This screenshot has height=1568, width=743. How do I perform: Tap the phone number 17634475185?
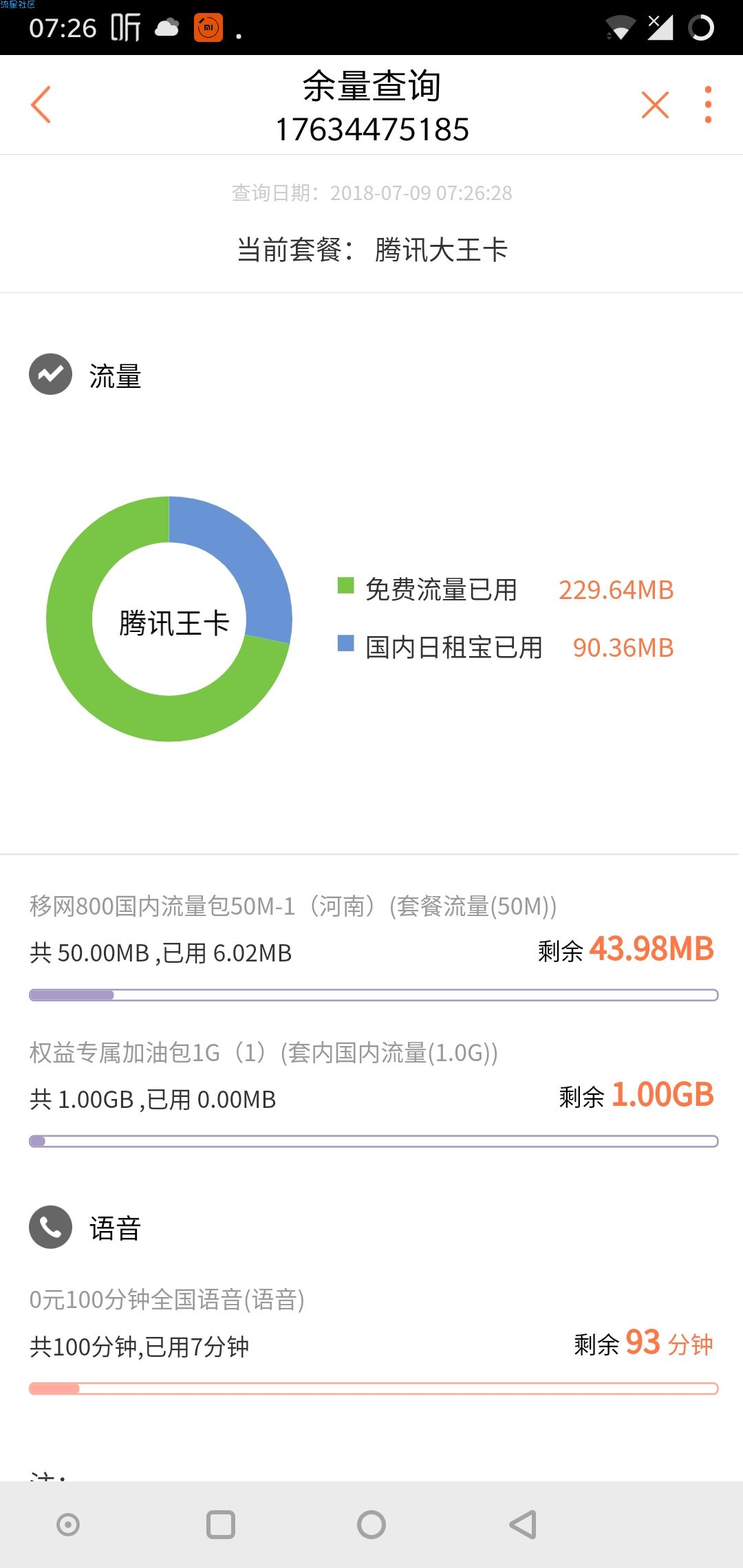click(372, 129)
